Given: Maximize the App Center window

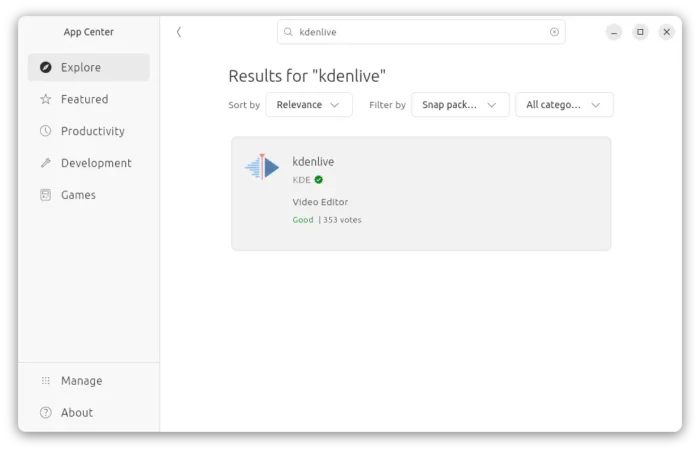Looking at the screenshot, I should 640,32.
